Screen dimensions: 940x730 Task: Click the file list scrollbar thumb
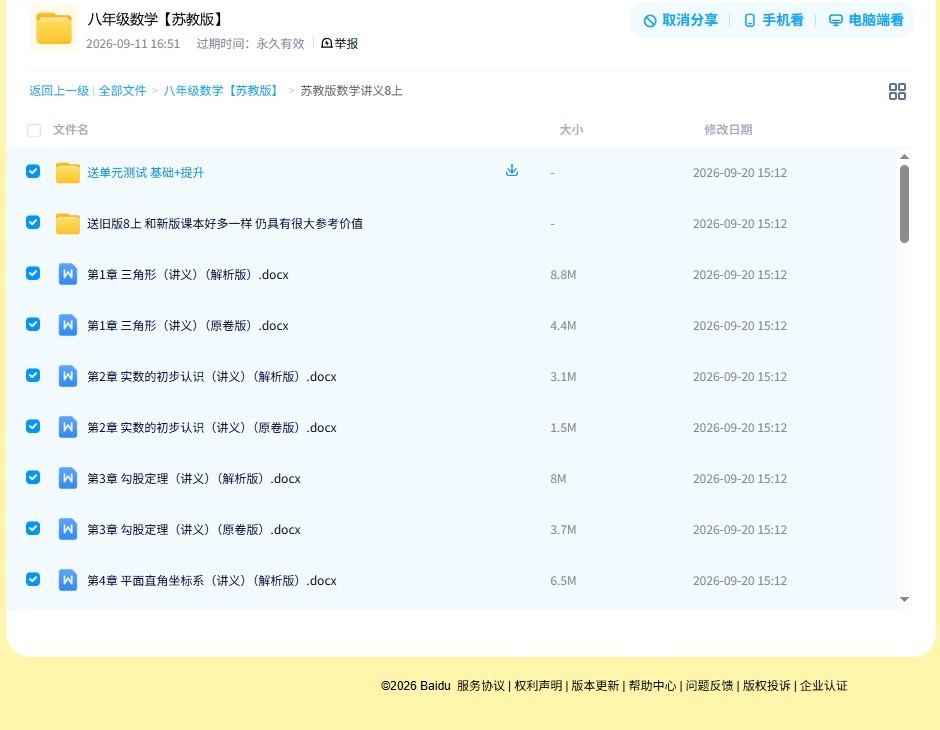tap(904, 204)
